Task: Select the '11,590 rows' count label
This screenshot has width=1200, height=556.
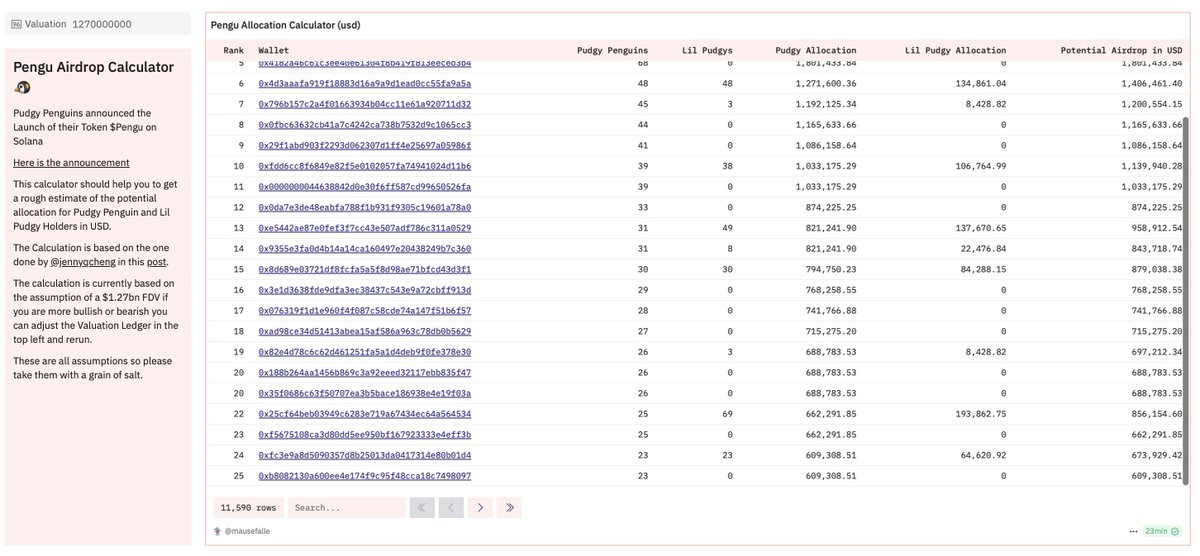Action: [248, 508]
